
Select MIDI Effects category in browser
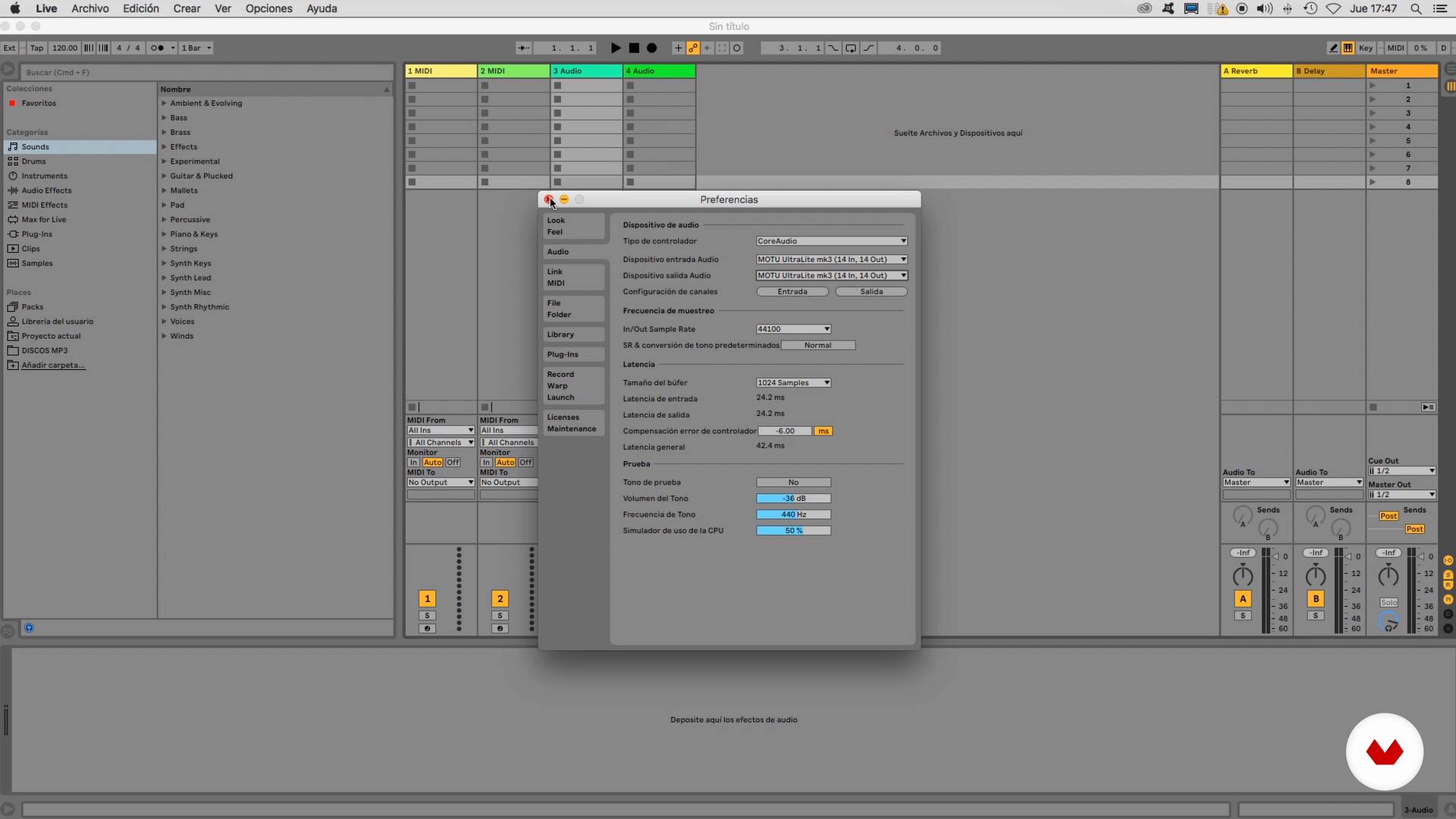[x=80, y=205]
